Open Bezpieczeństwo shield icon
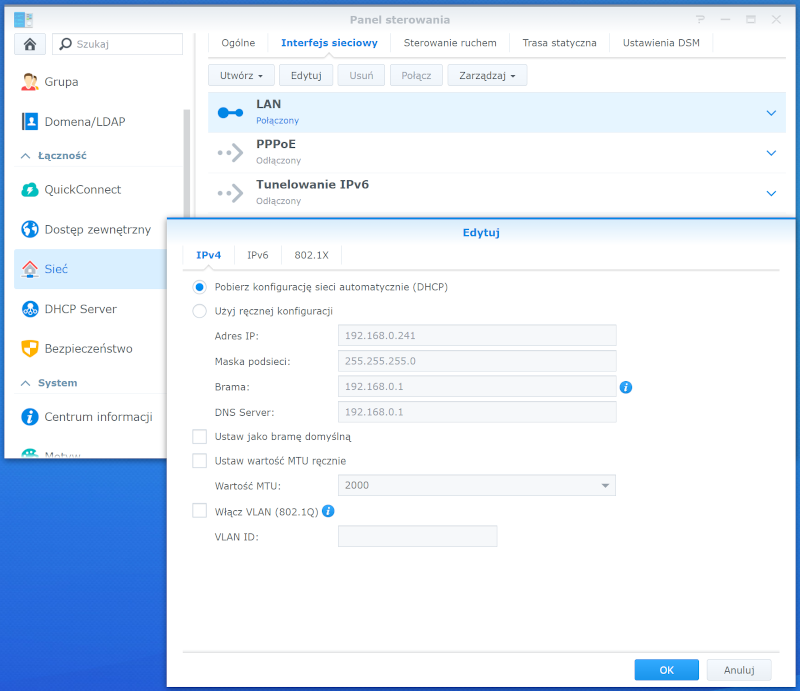This screenshot has height=691, width=800. (x=30, y=349)
